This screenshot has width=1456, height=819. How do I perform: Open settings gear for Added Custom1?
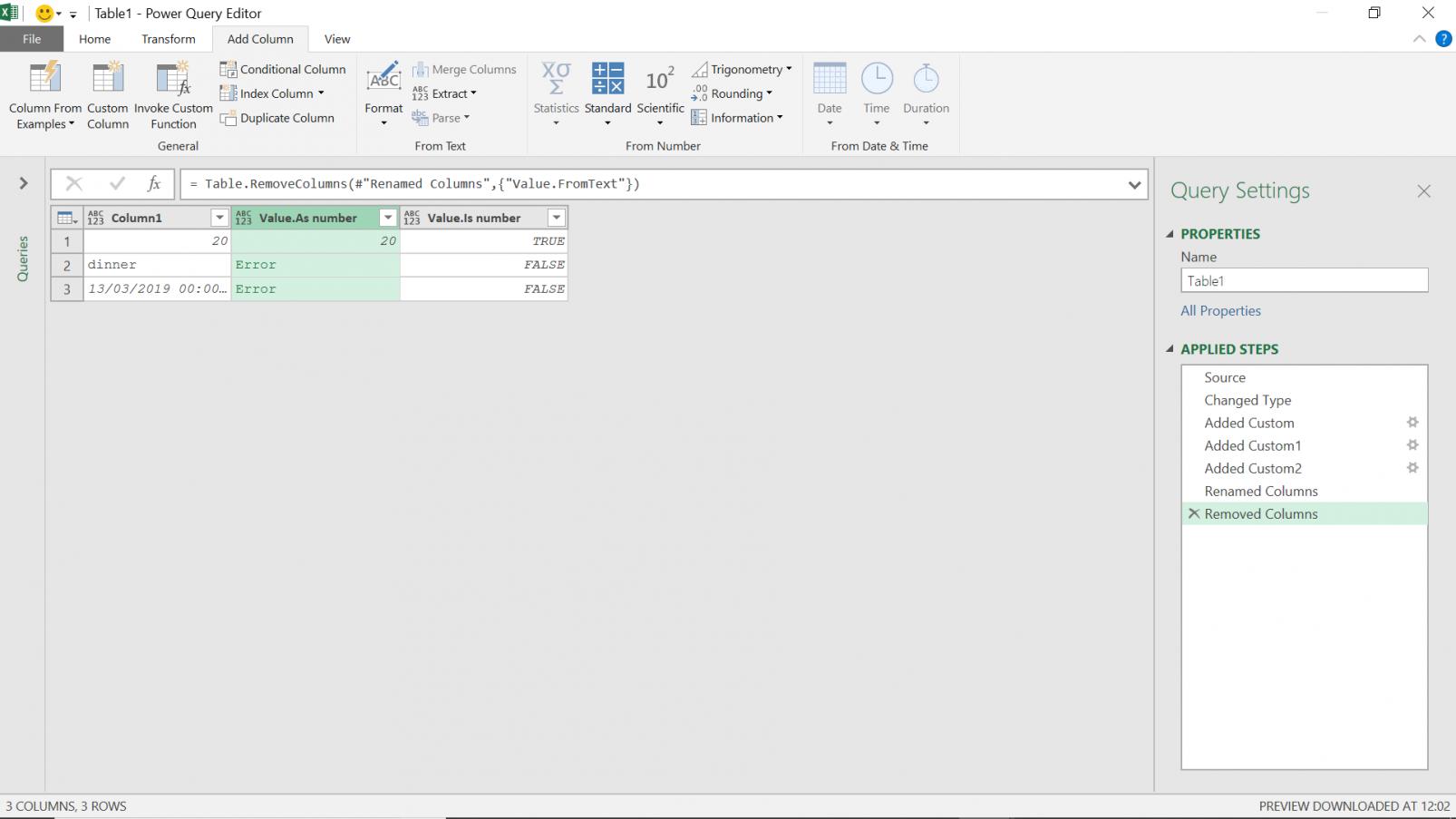tap(1412, 445)
